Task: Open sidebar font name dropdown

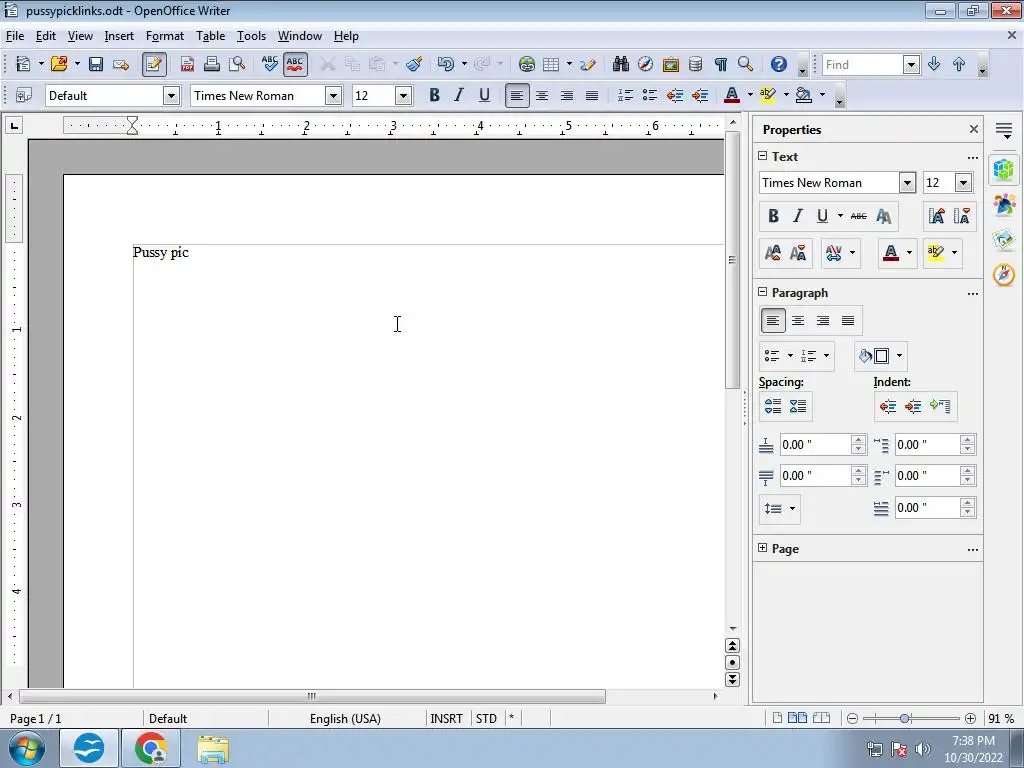Action: click(x=907, y=183)
